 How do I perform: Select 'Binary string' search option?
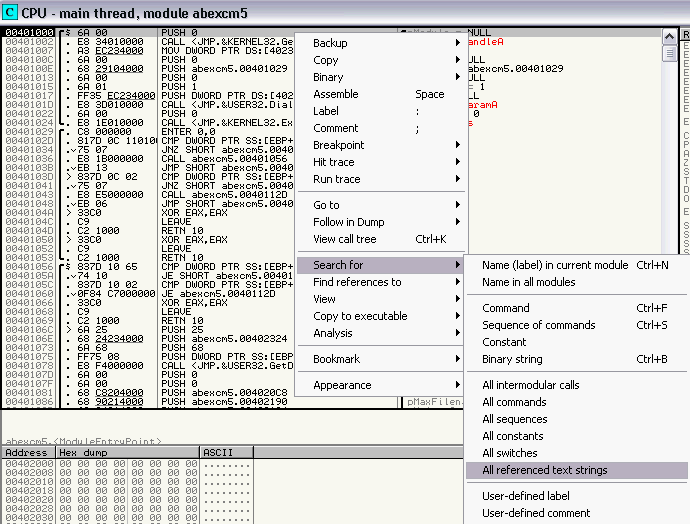[x=512, y=359]
